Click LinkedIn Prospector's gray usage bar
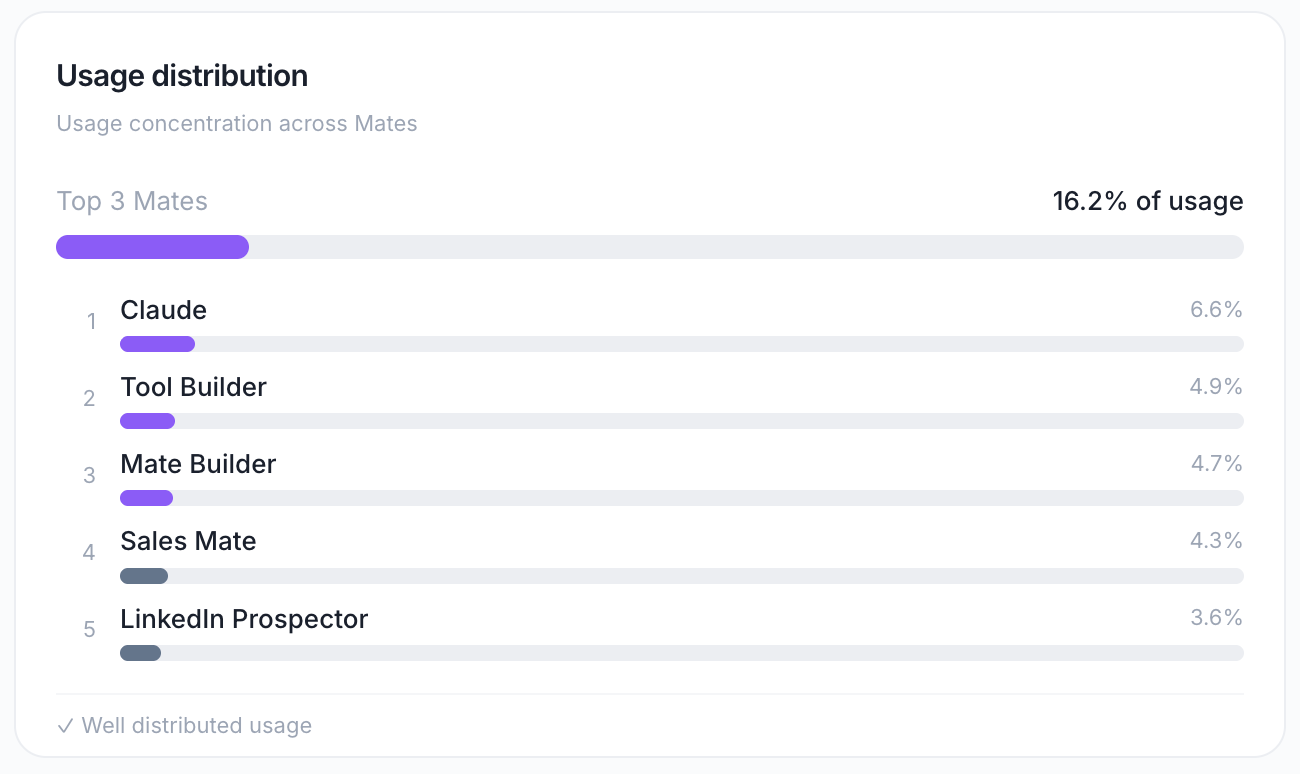1300x774 pixels. tap(140, 653)
